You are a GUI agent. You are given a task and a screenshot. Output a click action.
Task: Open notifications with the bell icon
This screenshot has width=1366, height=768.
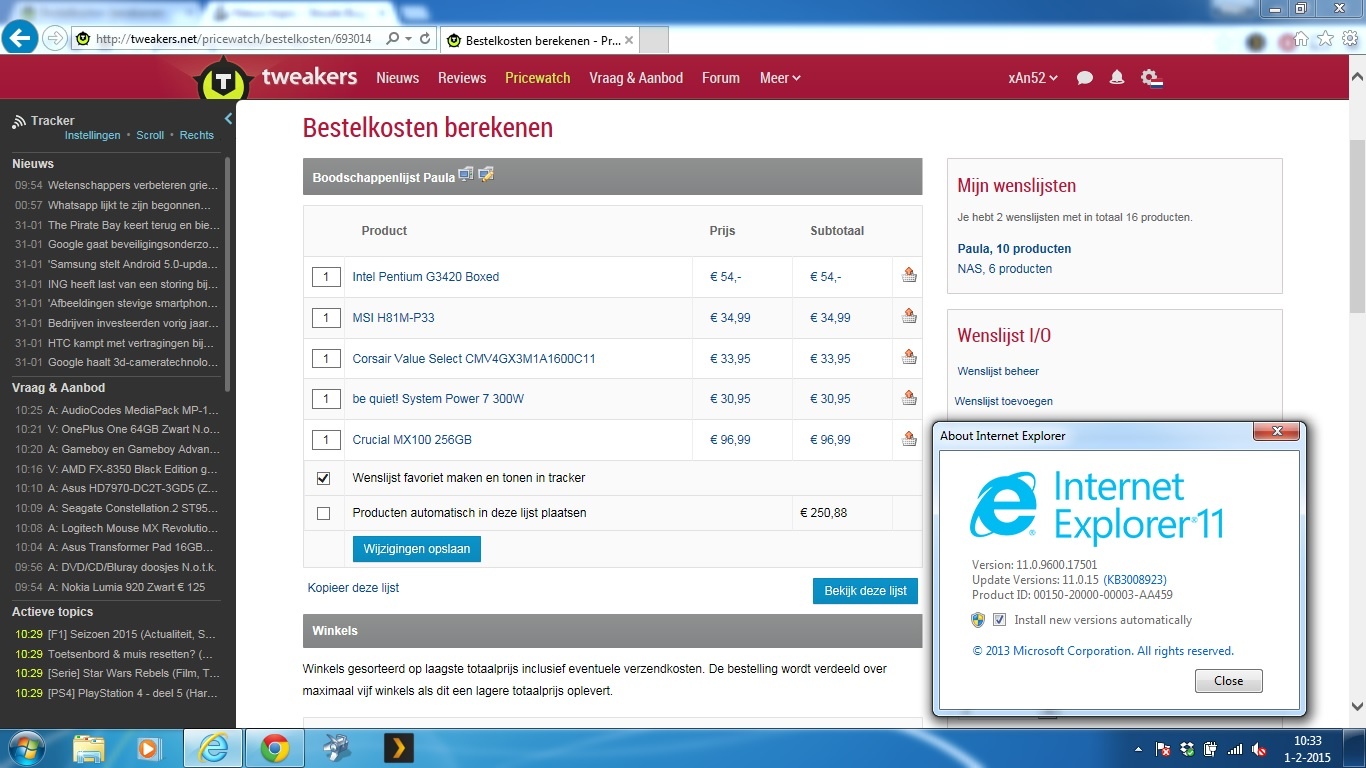1117,78
